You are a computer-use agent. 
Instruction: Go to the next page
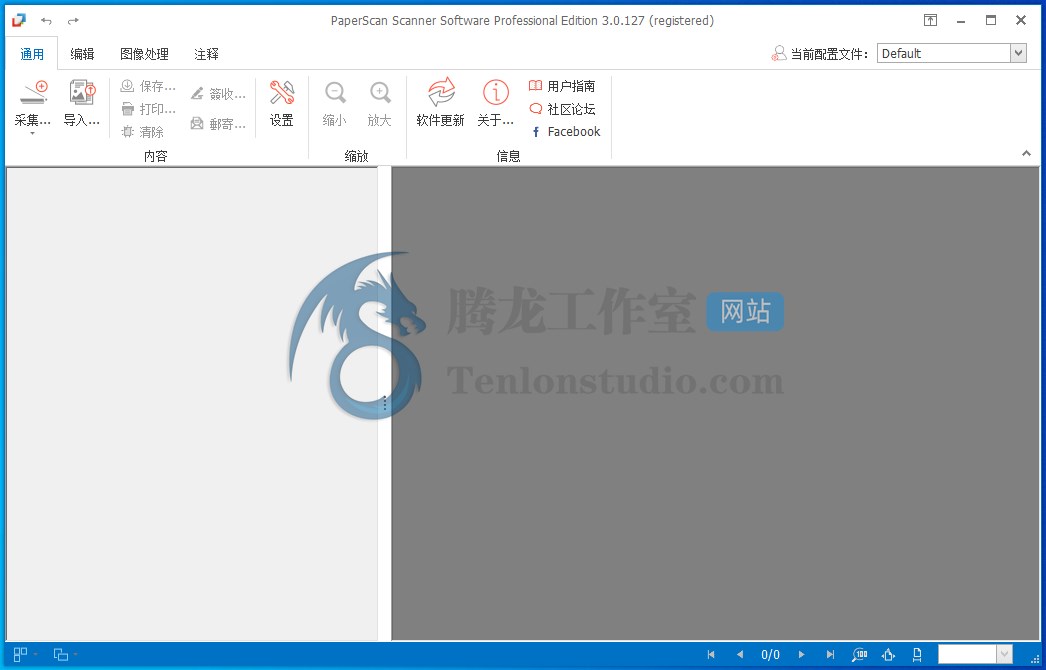coord(802,655)
